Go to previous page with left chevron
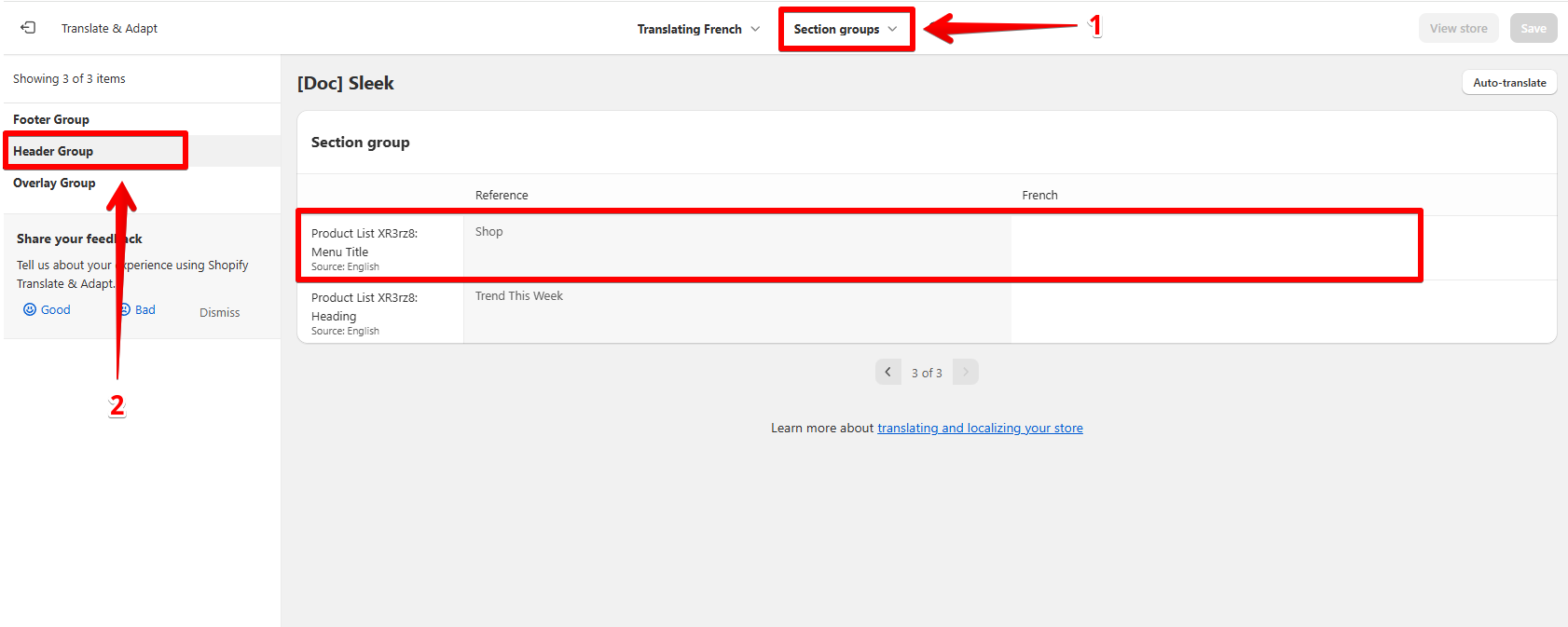The height and width of the screenshot is (627, 1568). [887, 372]
